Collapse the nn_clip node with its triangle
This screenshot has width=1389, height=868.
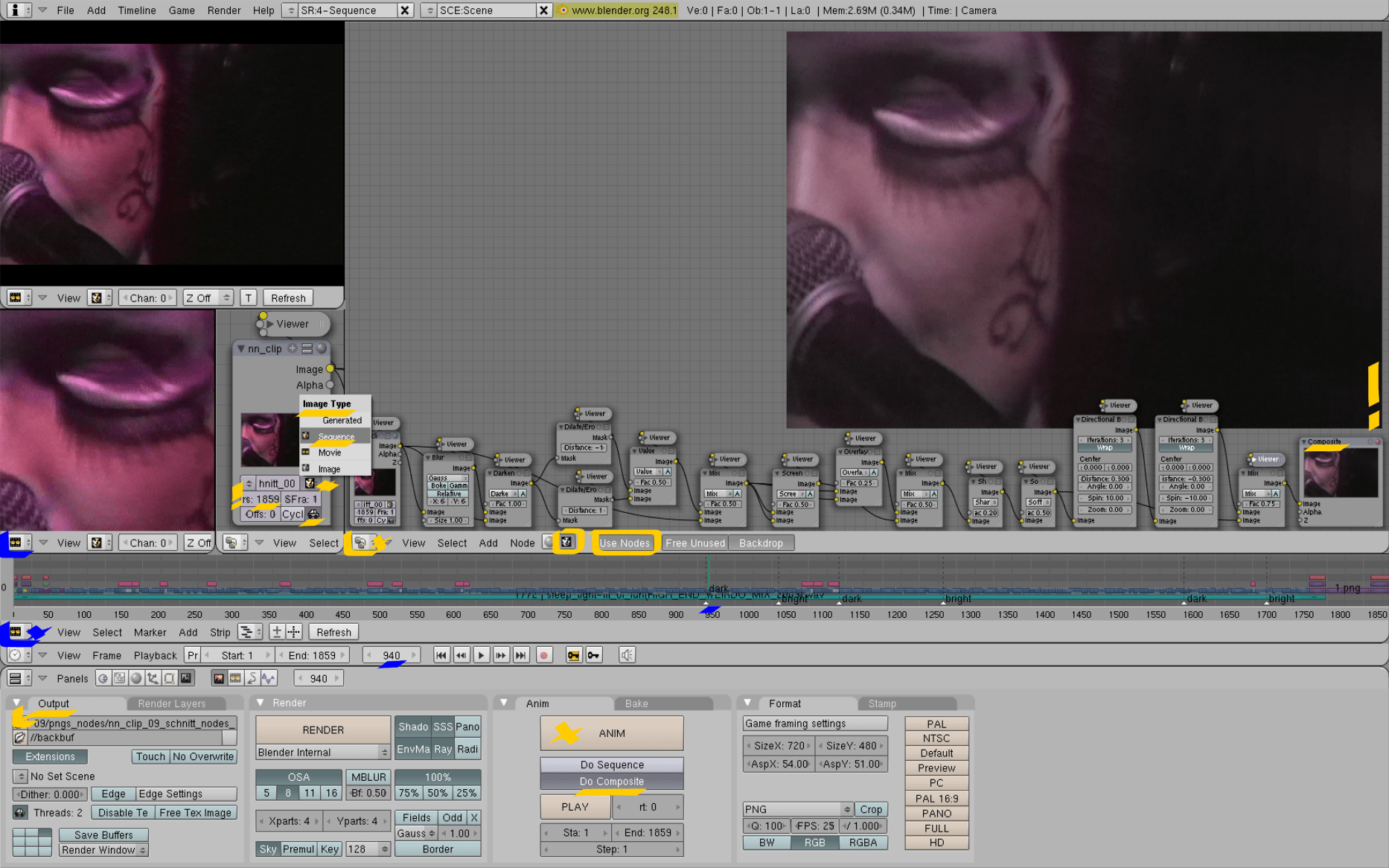(240, 348)
